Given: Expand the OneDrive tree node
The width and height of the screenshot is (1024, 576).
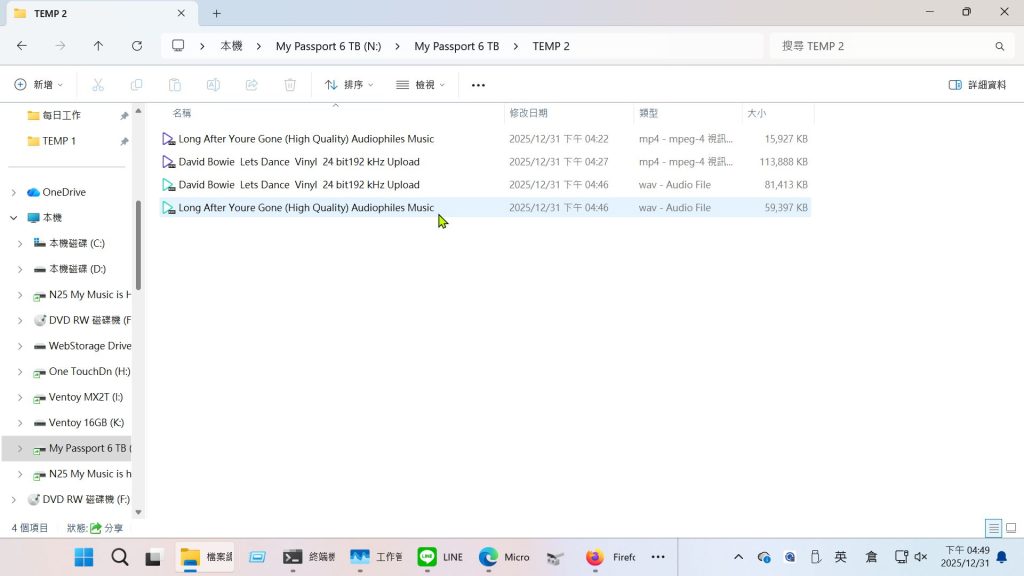Looking at the screenshot, I should click(13, 192).
